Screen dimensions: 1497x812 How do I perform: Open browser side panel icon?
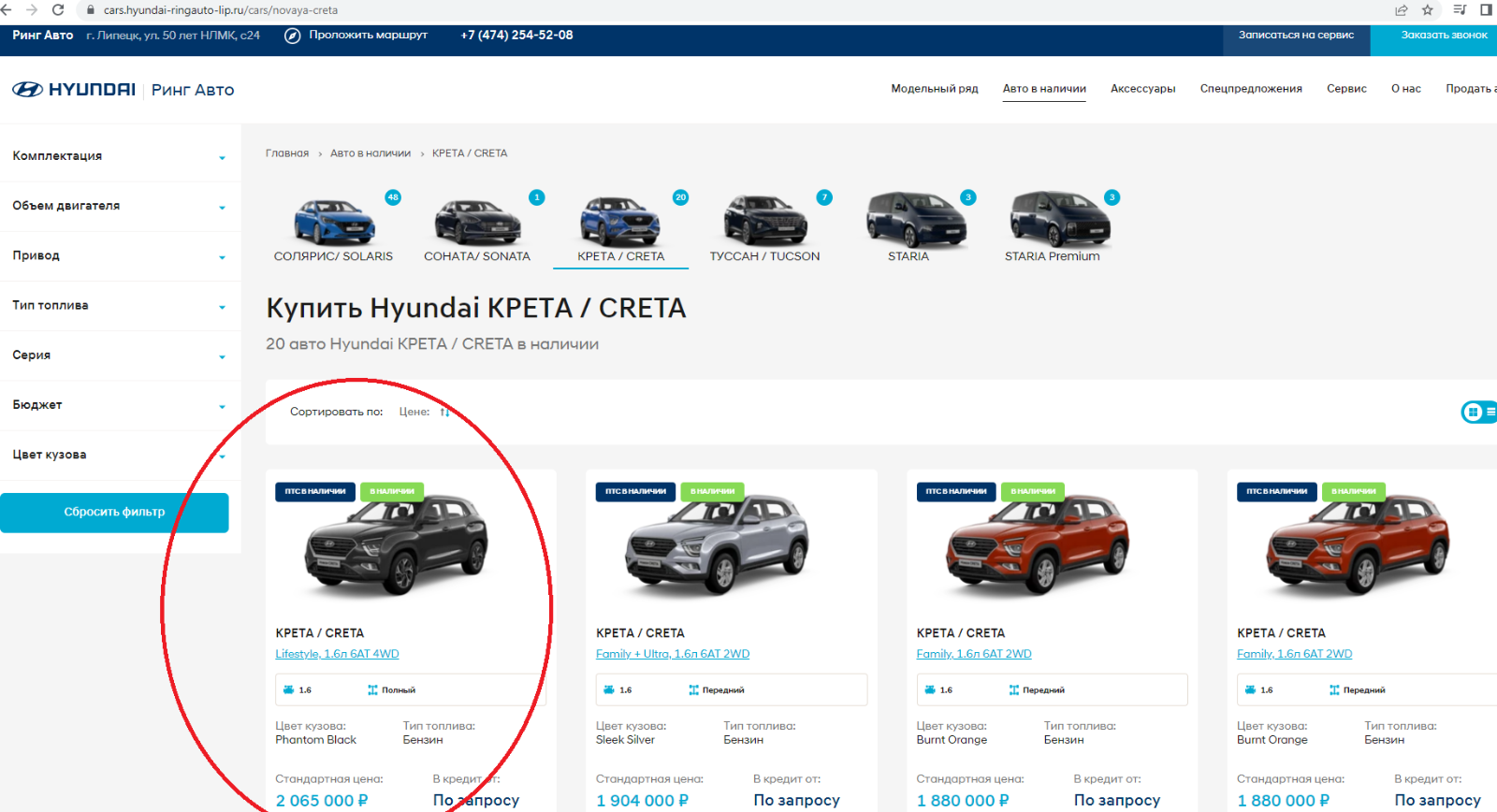tap(1487, 10)
